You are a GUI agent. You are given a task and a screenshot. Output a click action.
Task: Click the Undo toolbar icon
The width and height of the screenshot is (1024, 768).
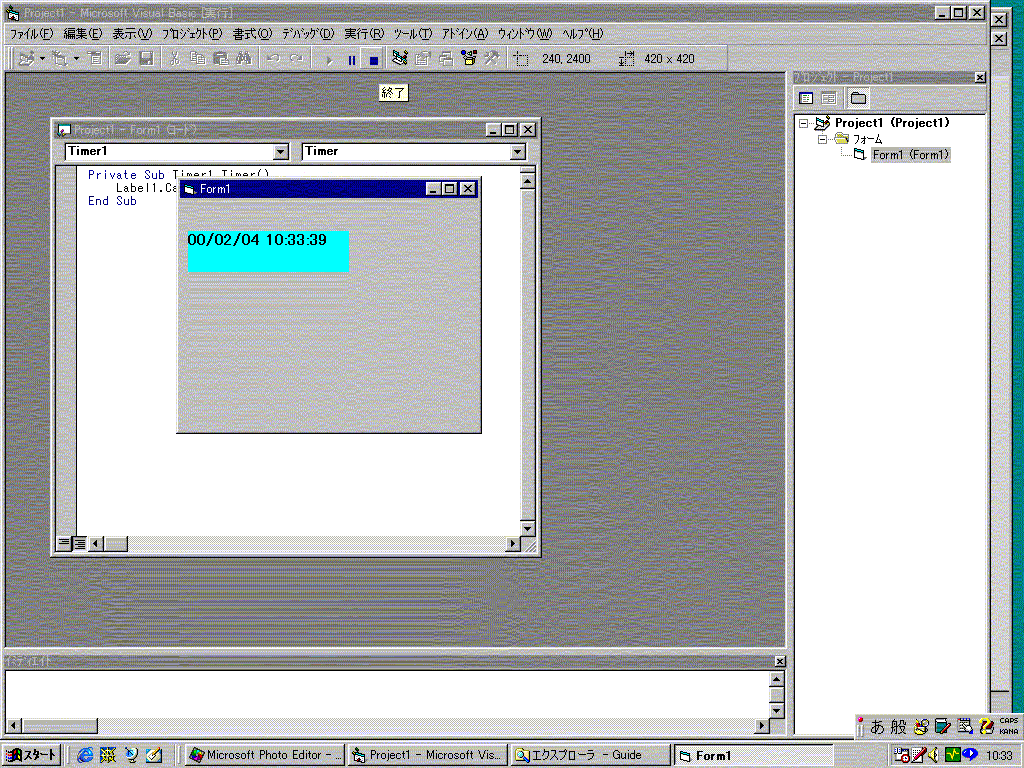click(x=274, y=59)
